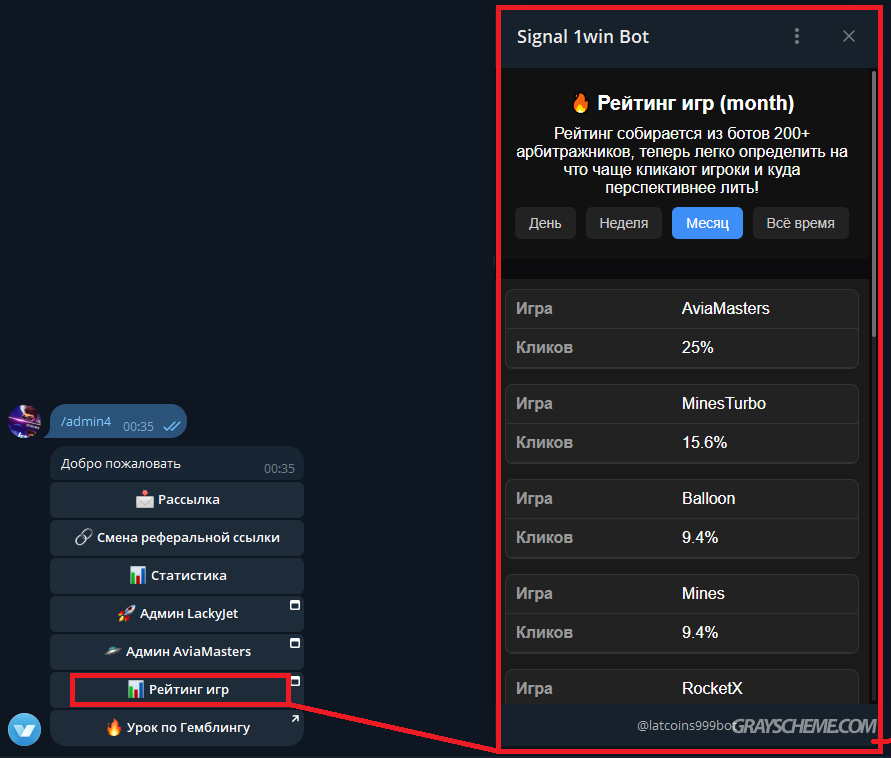Select the Месяц period tab

tap(707, 223)
